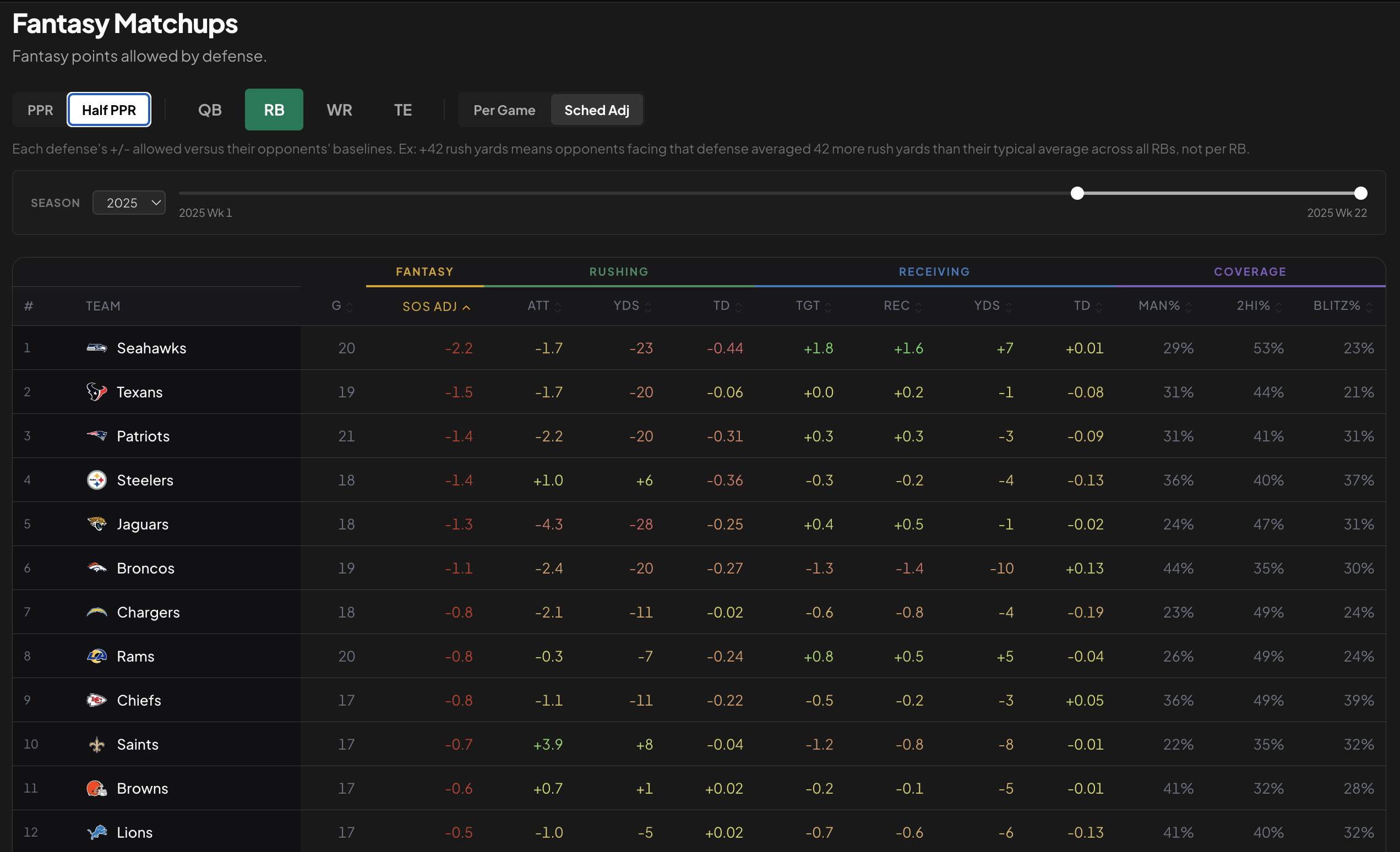Click the Jaguars team logo
This screenshot has width=1400, height=852.
(96, 524)
